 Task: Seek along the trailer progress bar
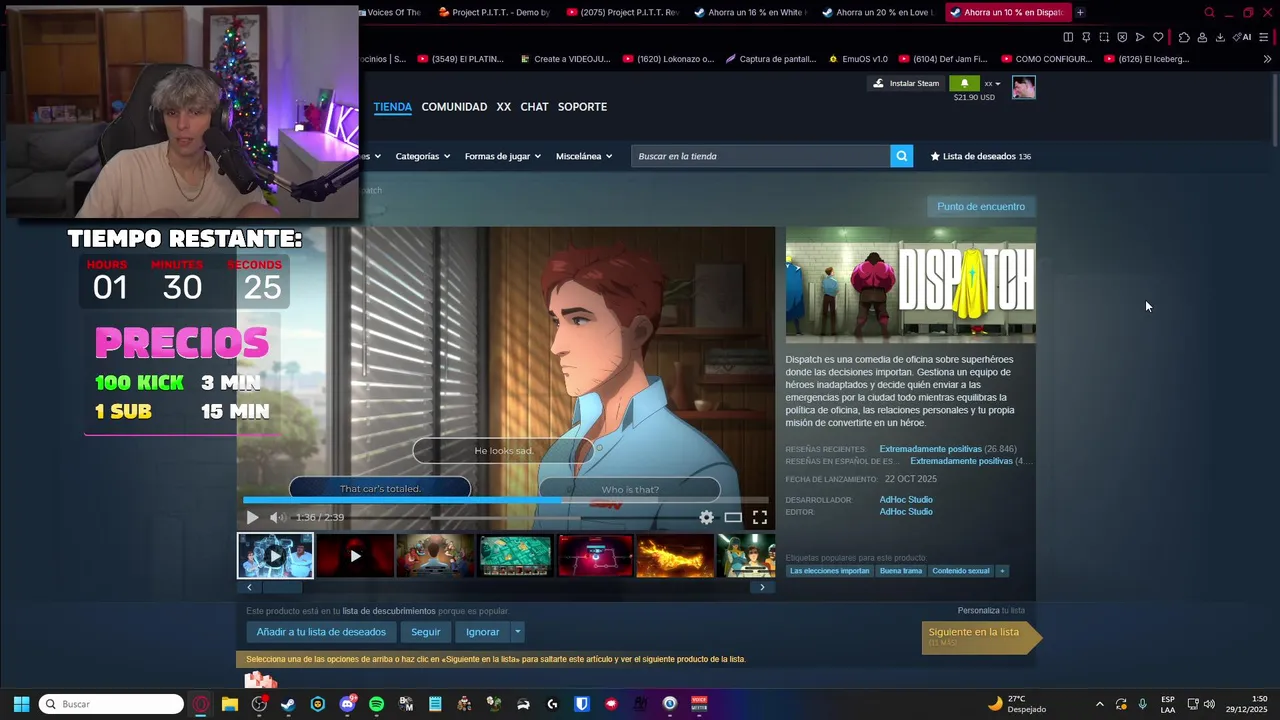[x=506, y=500]
